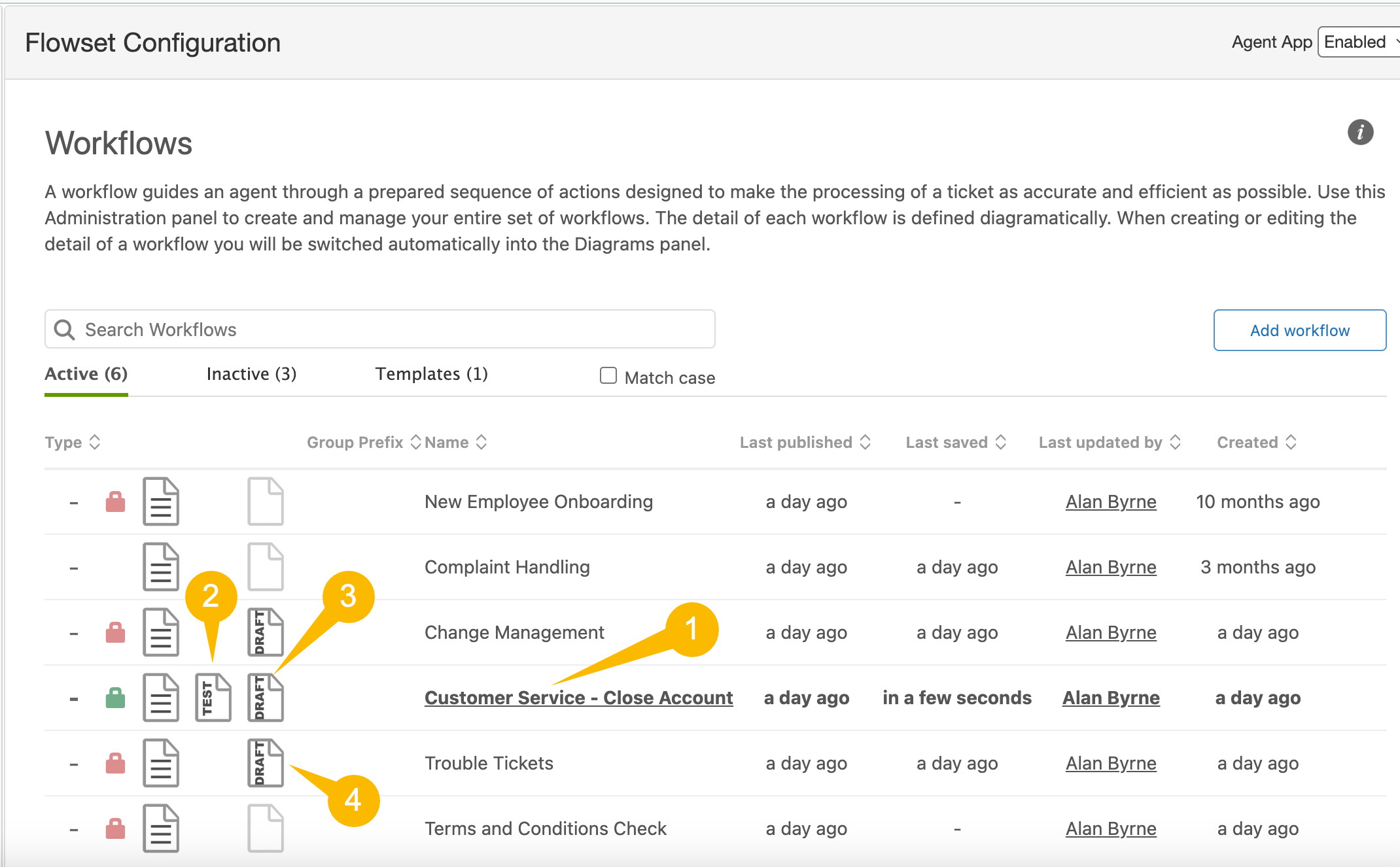Open published document icon for Customer Service row
The image size is (1400, 867).
161,698
